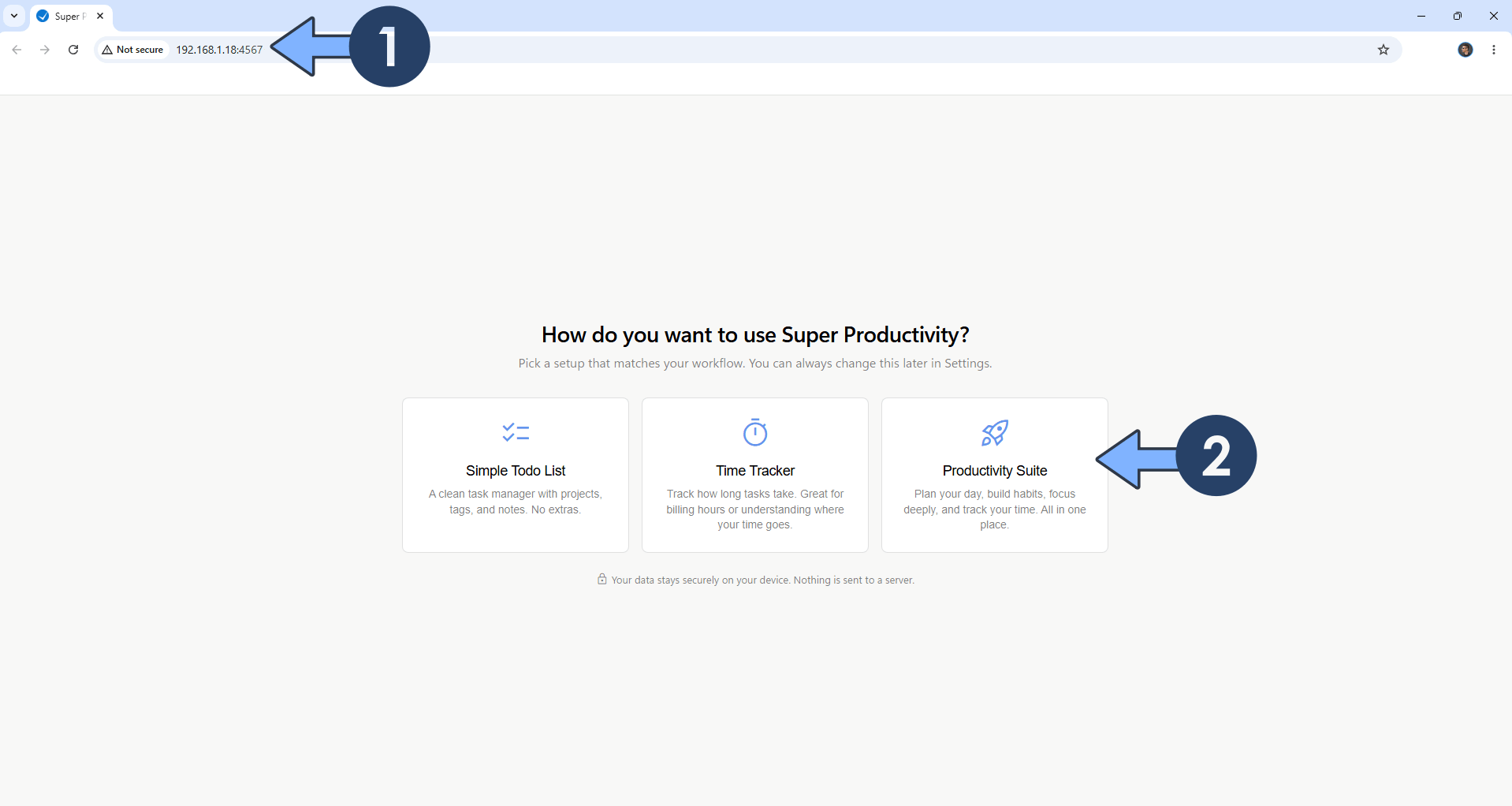Image resolution: width=1512 pixels, height=806 pixels.
Task: Click the 'Plan your day, build habits' description
Action: [x=995, y=509]
